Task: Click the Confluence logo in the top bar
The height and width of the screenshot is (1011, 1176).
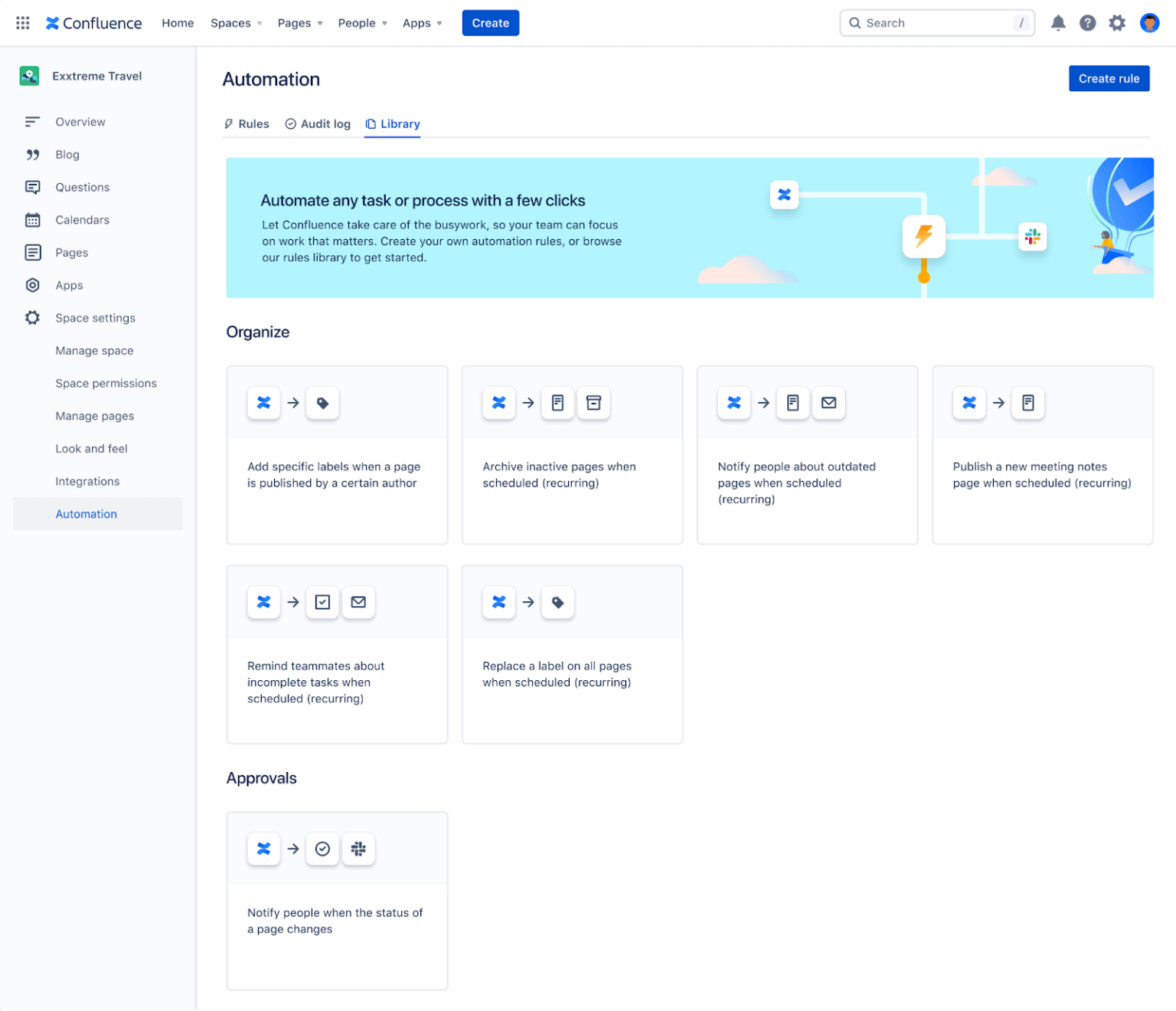Action: click(93, 23)
